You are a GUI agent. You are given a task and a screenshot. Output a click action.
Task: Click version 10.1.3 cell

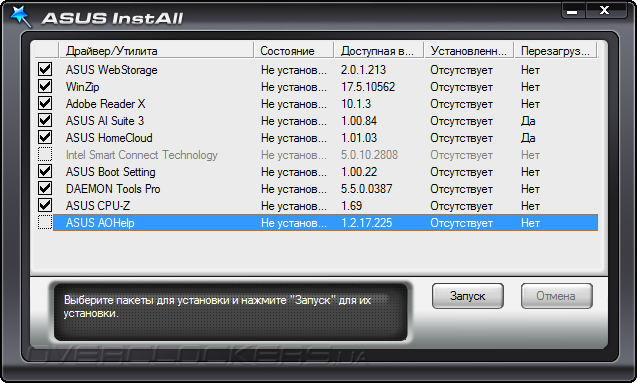(356, 104)
